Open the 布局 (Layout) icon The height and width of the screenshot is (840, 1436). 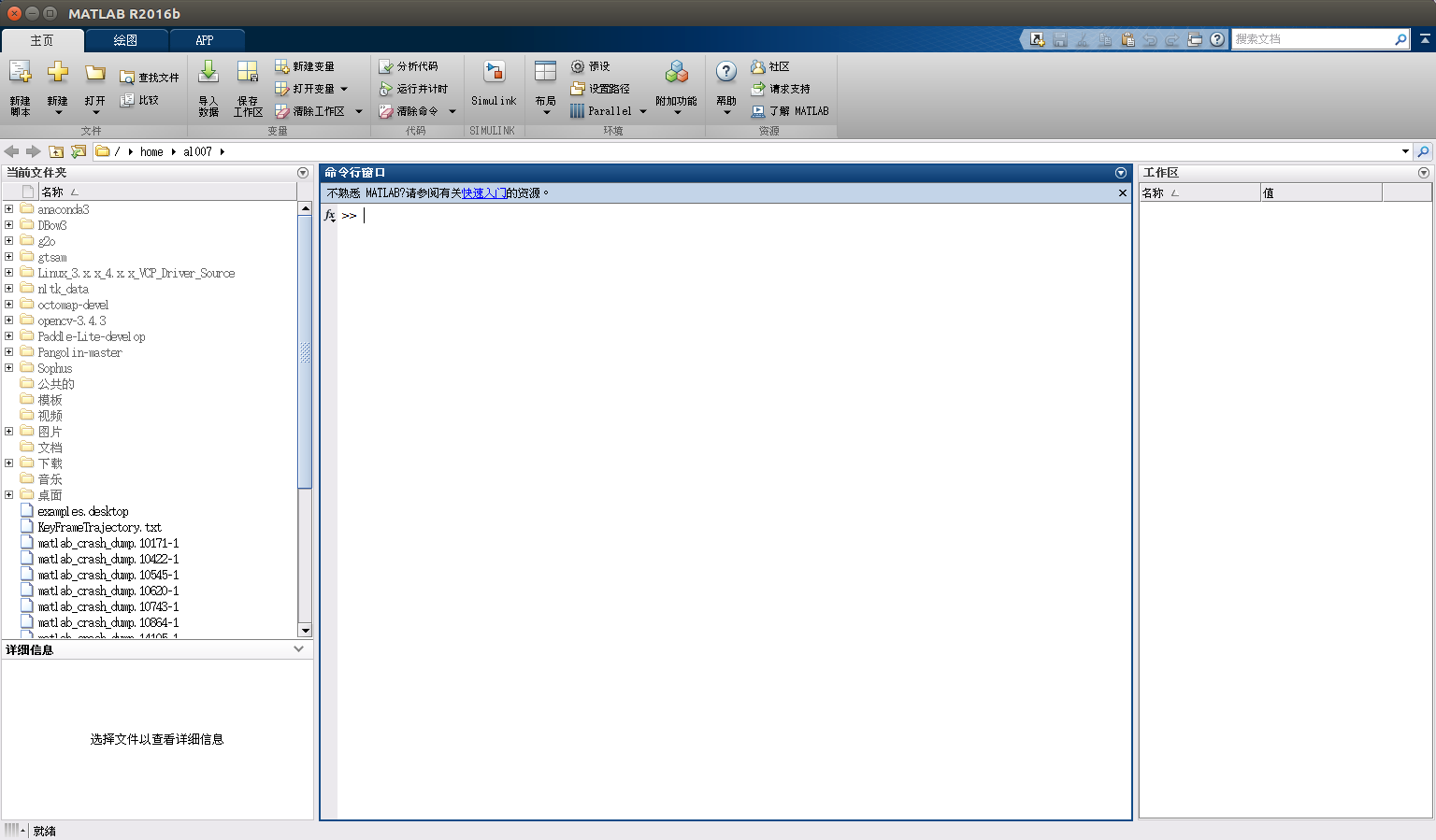[x=546, y=72]
